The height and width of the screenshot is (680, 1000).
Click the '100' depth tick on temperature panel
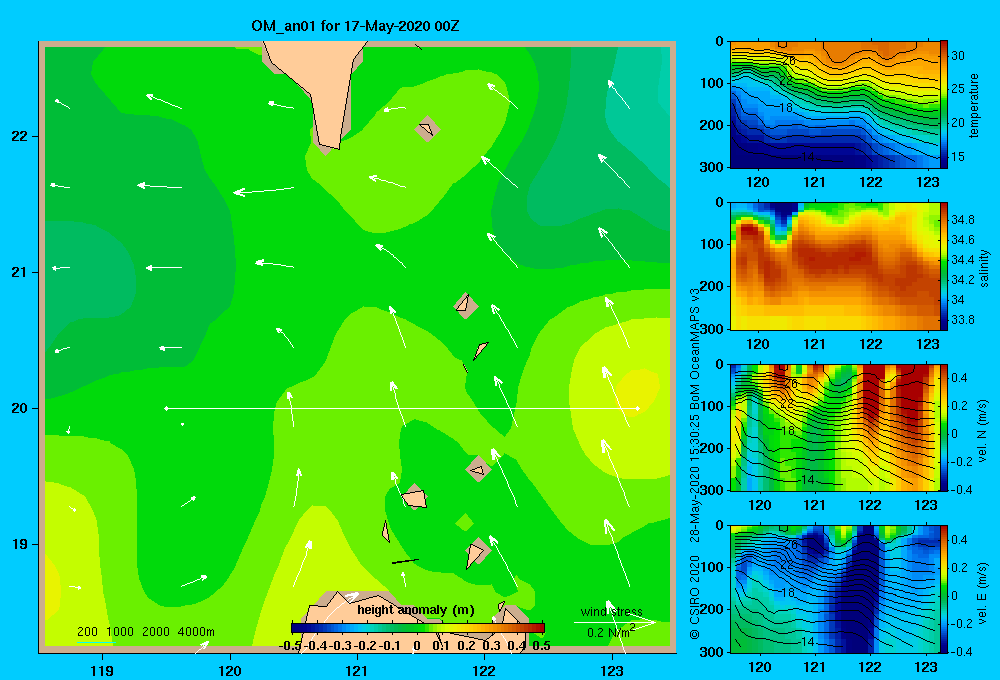712,83
